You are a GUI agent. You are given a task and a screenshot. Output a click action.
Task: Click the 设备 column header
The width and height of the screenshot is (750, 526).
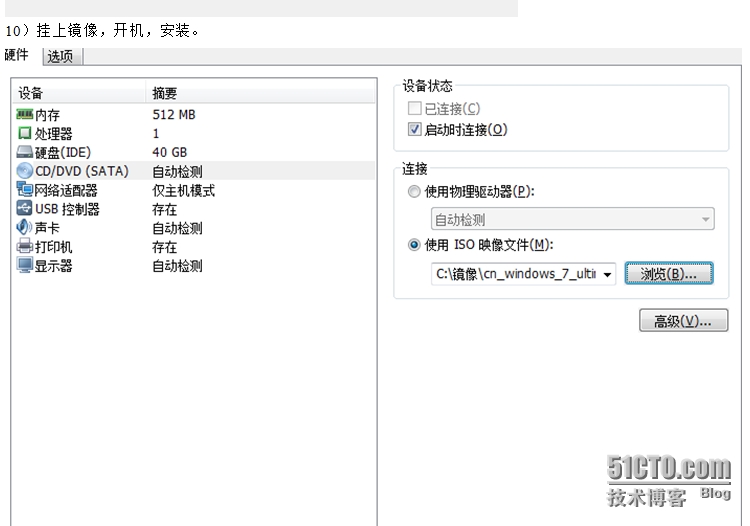(79, 92)
